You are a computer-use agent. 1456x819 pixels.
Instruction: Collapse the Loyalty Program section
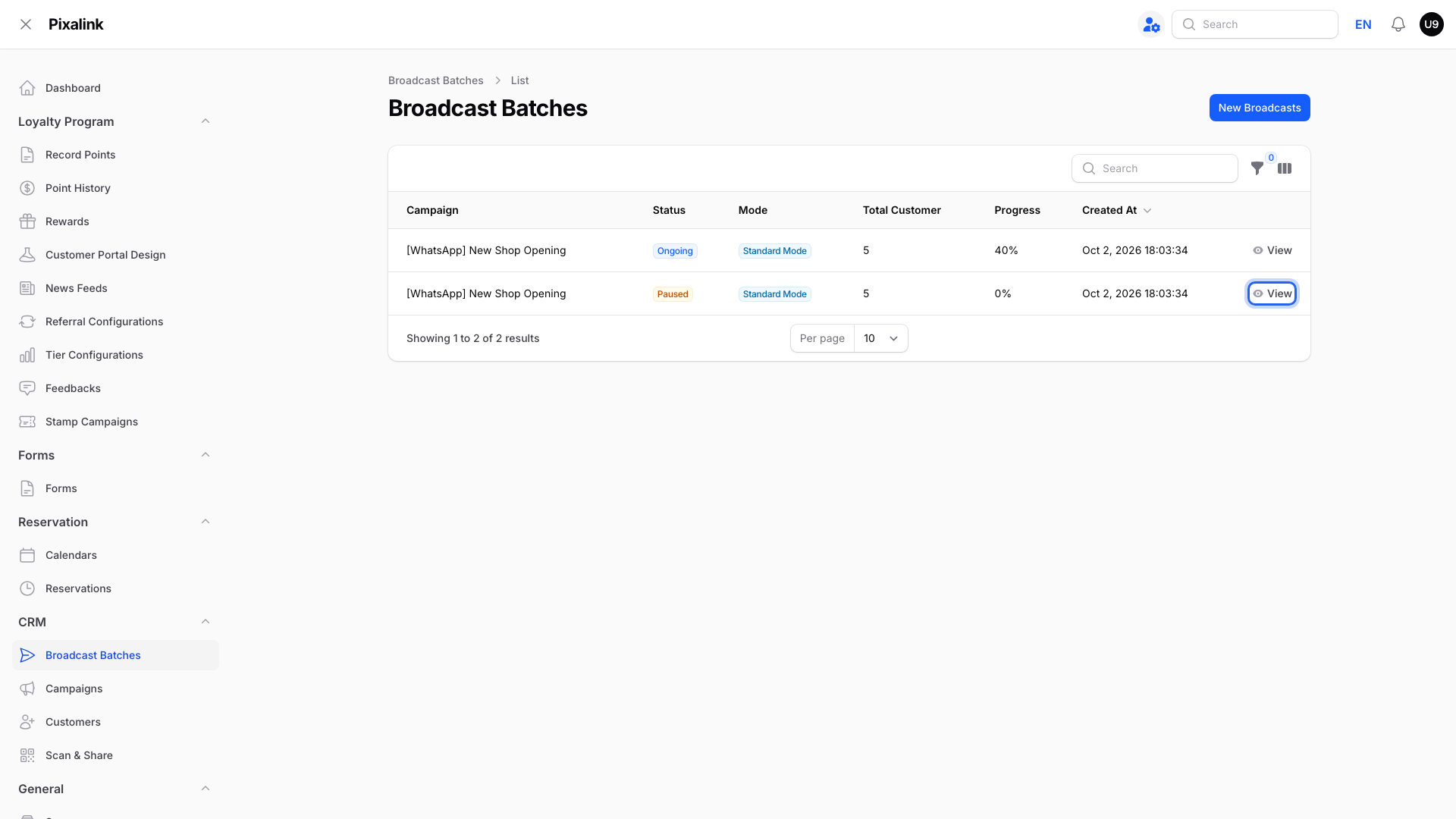click(206, 121)
